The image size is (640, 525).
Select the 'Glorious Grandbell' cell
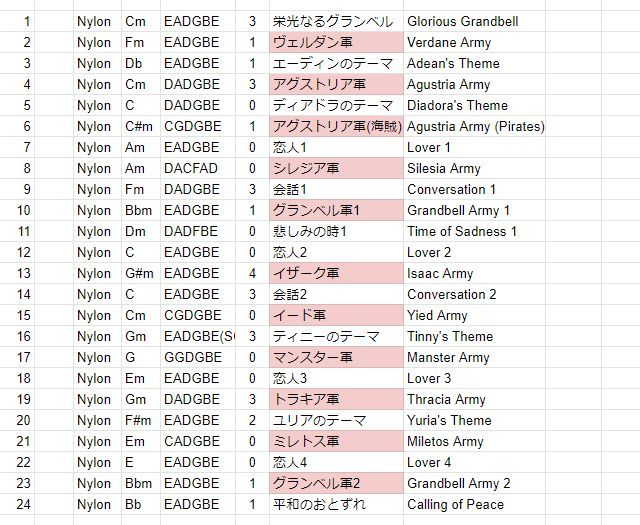click(462, 21)
